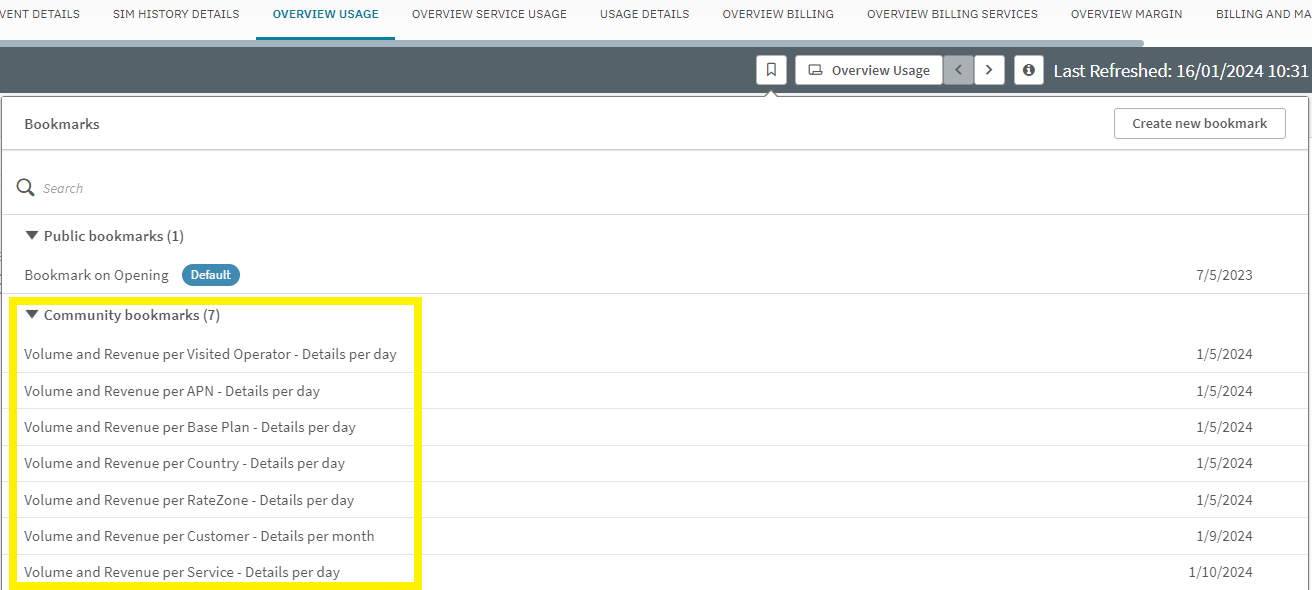This screenshot has height=590, width=1312.
Task: Click the bookmark icon in toolbar
Action: [771, 70]
